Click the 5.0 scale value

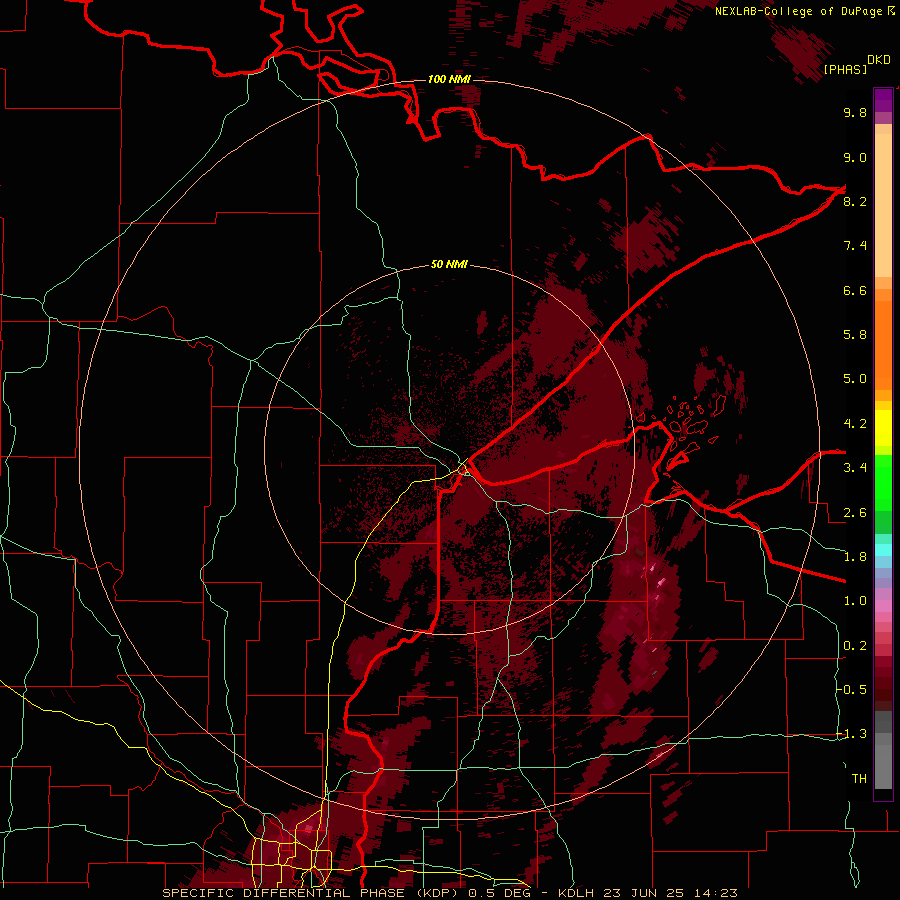tap(855, 379)
